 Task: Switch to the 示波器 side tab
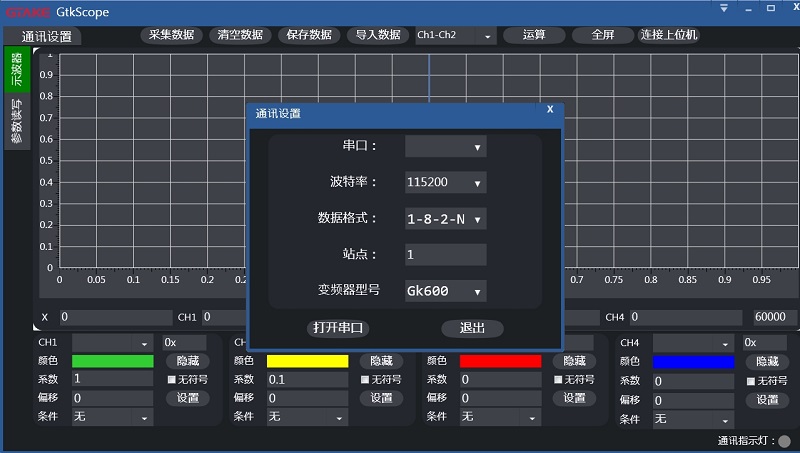17,69
